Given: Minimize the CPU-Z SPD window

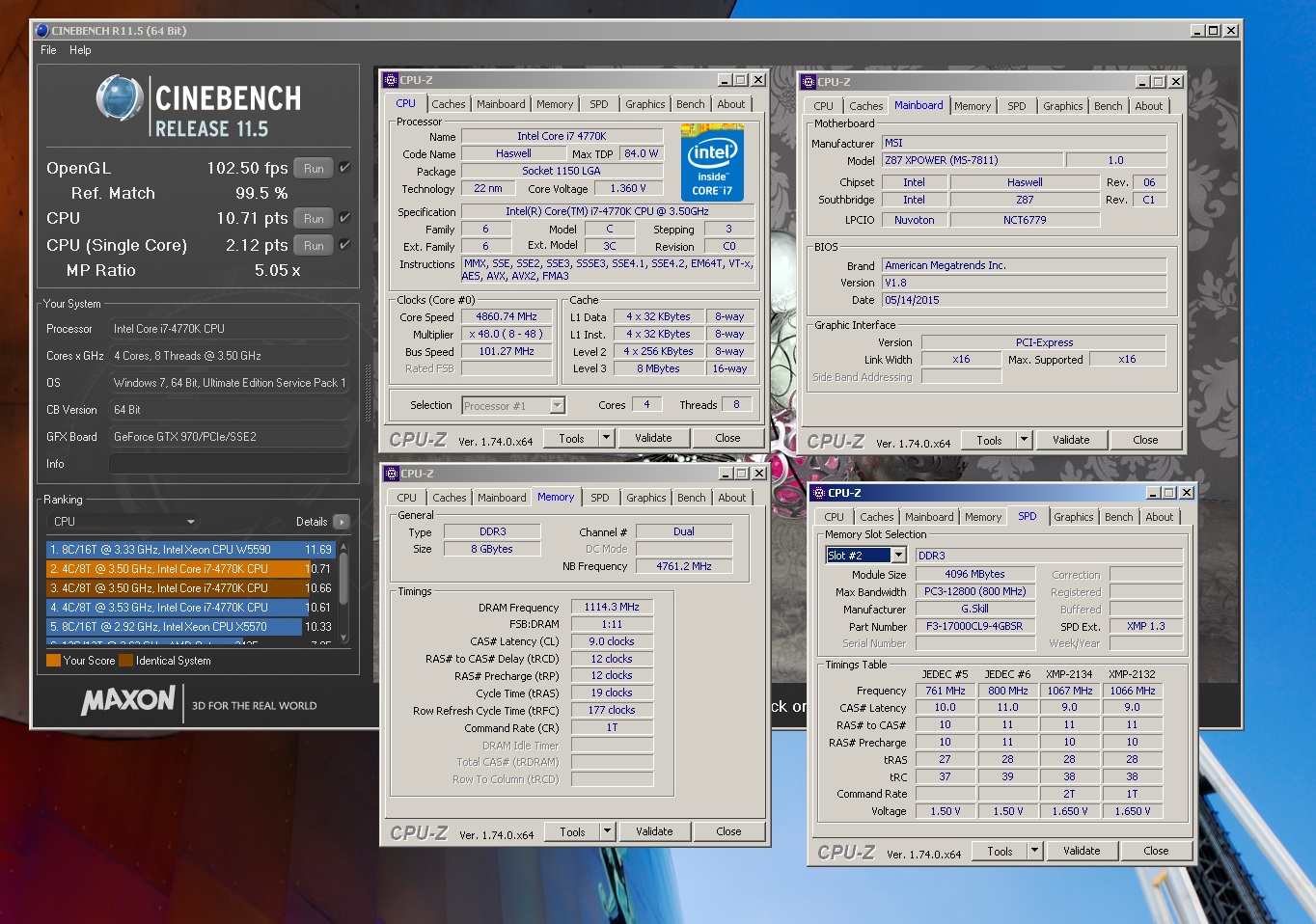Looking at the screenshot, I should [1153, 493].
